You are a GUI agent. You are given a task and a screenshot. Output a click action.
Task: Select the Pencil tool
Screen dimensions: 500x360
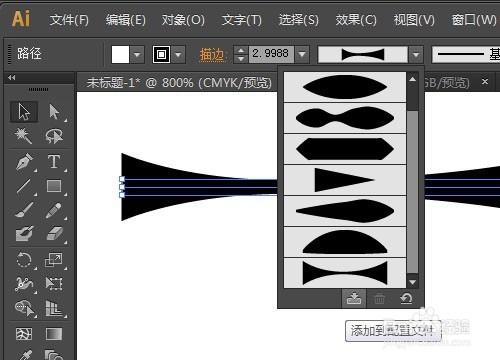(x=54, y=210)
